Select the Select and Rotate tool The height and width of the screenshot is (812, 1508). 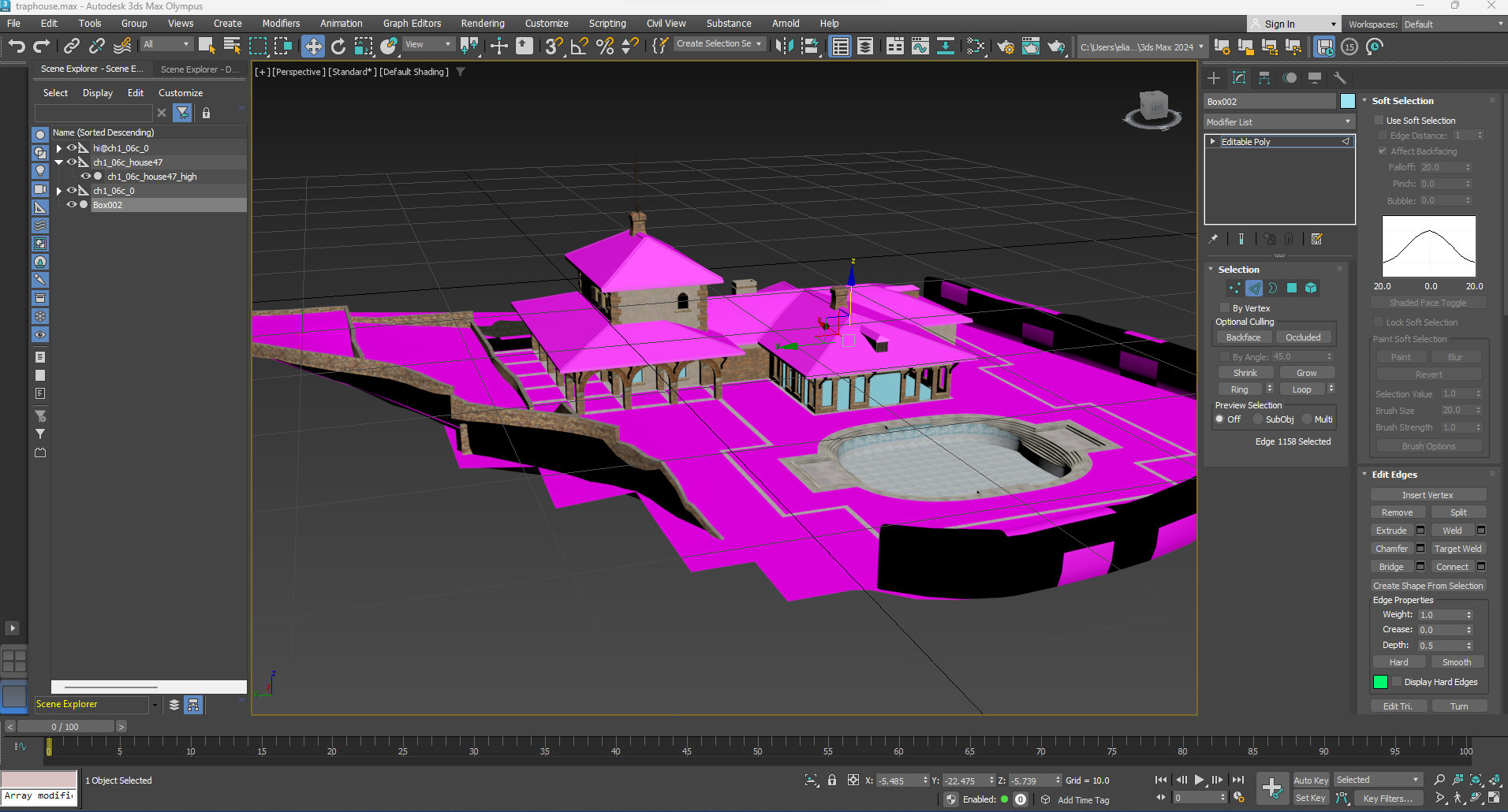pyautogui.click(x=338, y=46)
